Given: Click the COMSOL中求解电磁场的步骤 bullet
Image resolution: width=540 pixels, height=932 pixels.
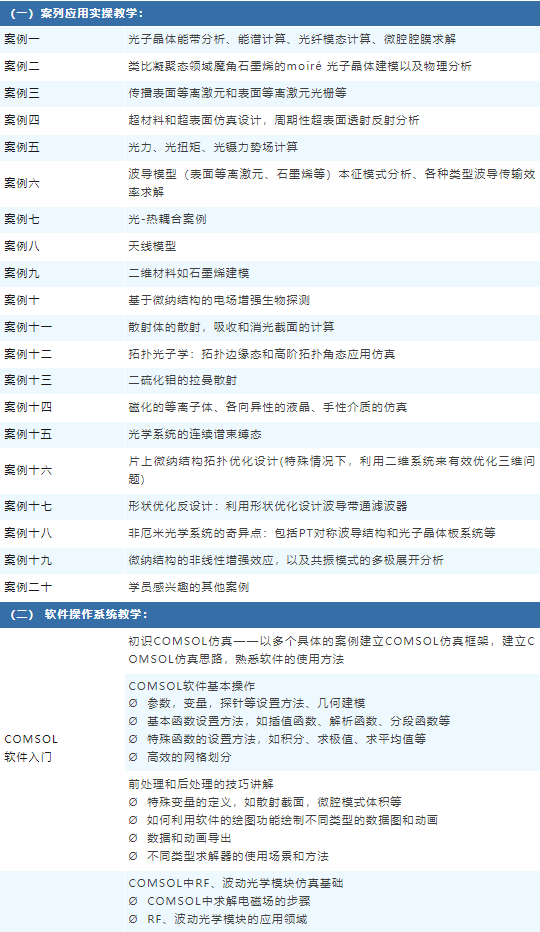Looking at the screenshot, I should 219,901.
